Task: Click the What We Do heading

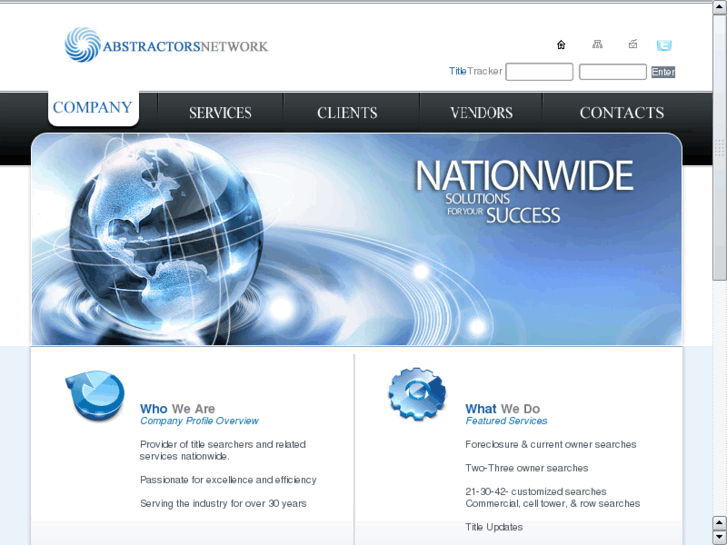Action: click(x=503, y=409)
